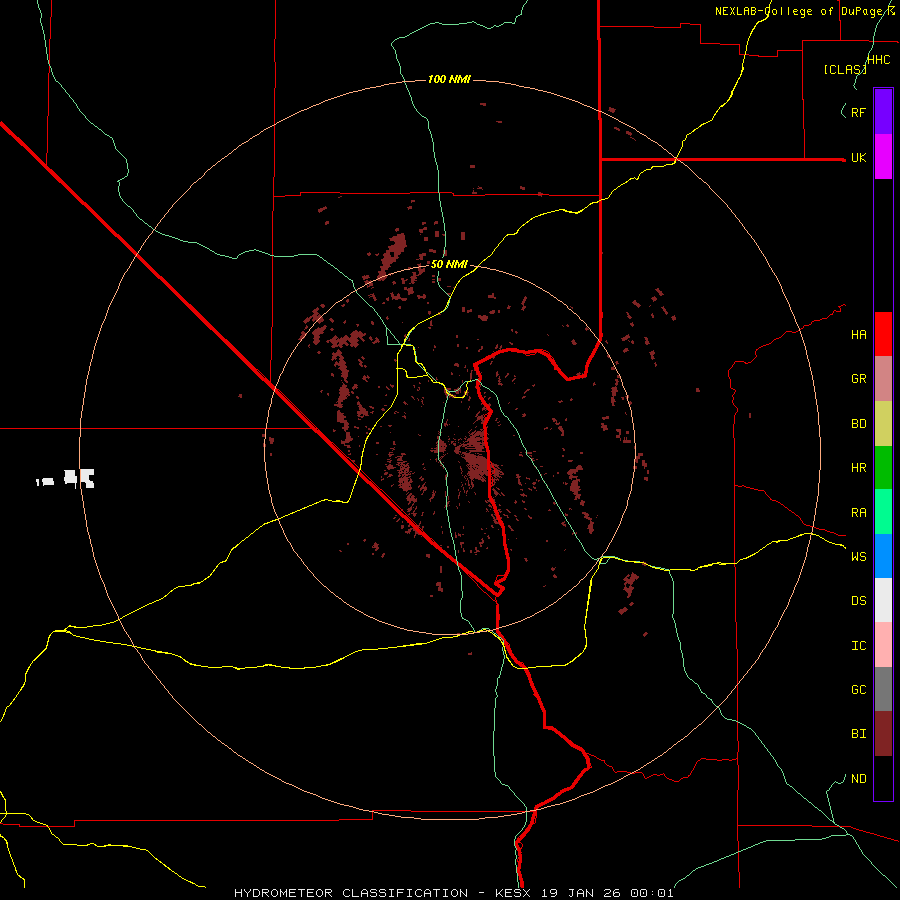
Task: Click the purple RF color swatch in legend
Action: [x=883, y=112]
